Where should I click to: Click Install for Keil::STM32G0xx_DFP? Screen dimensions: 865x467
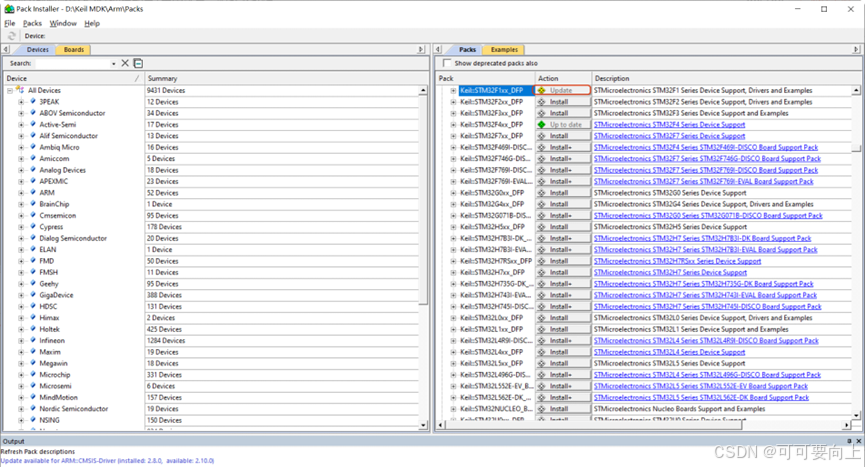point(563,193)
